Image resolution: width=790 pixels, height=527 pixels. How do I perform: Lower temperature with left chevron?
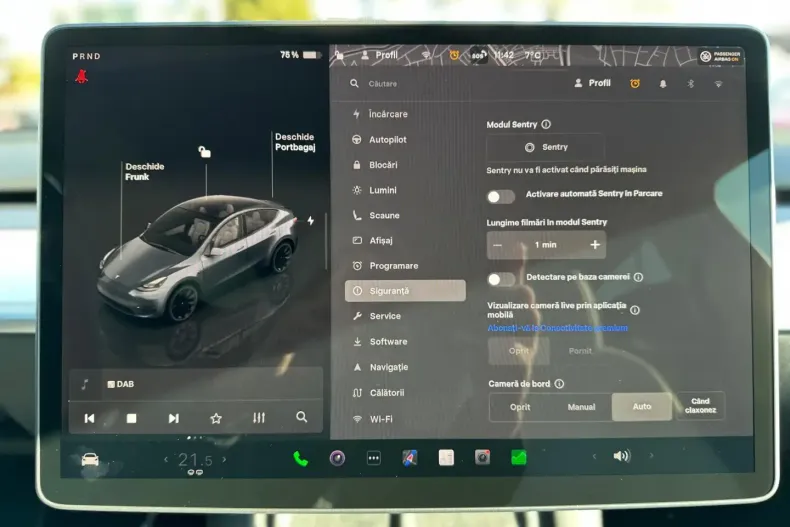tap(166, 459)
